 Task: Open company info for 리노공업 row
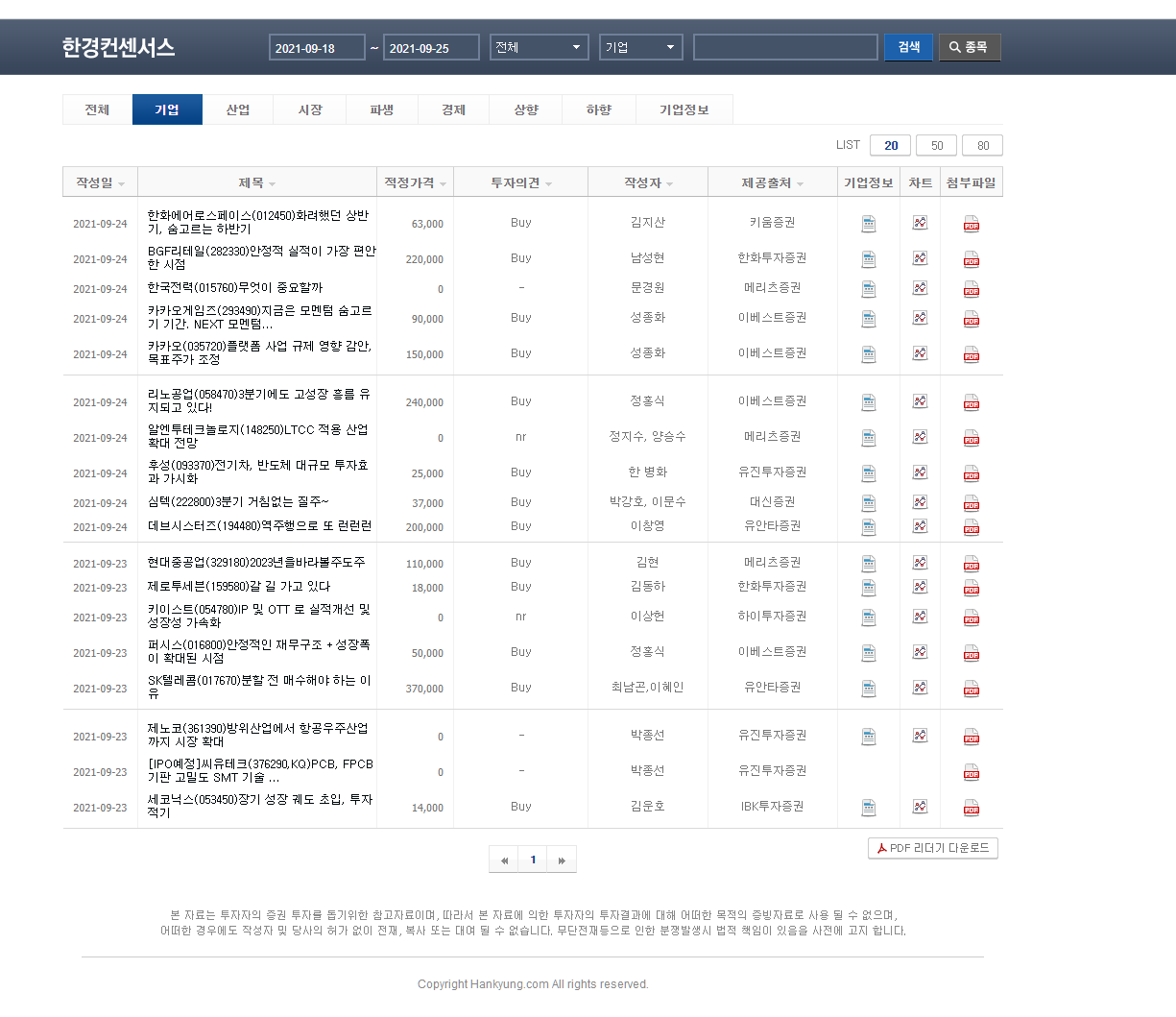coord(869,402)
